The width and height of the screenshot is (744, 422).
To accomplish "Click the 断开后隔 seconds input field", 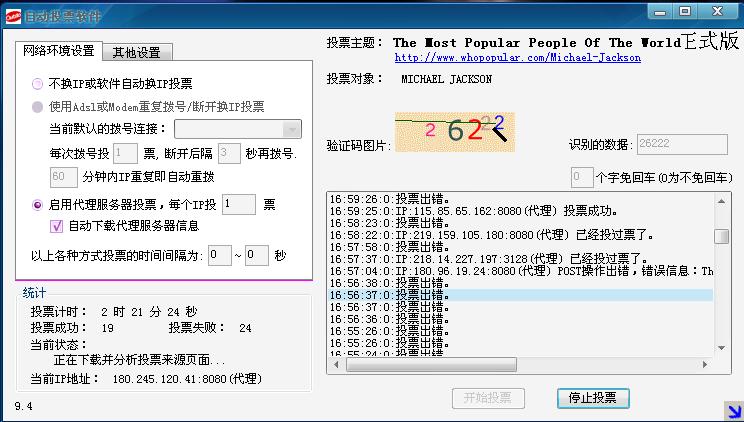I will pos(229,154).
